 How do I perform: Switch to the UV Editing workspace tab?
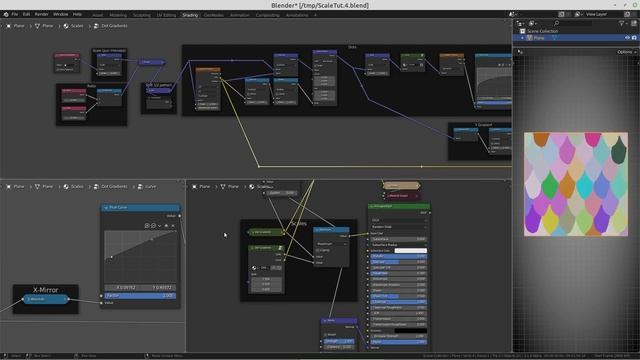[166, 15]
